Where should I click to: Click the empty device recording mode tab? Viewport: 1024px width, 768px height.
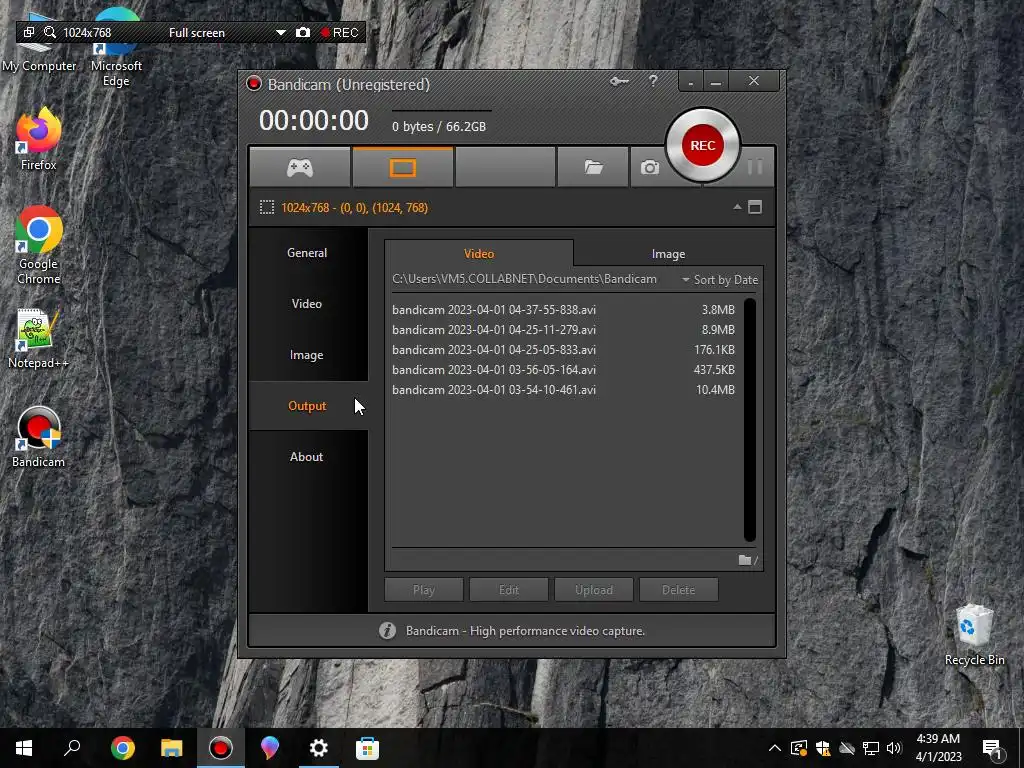coord(505,168)
